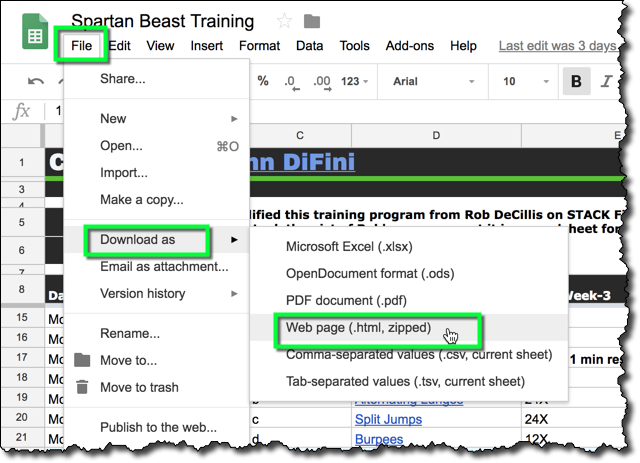Click the Burpees link
640x463 pixels.
pos(379,439)
